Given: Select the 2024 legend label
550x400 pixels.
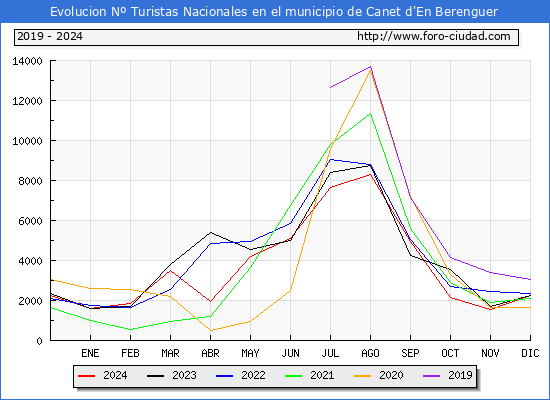Looking at the screenshot, I should point(115,375).
